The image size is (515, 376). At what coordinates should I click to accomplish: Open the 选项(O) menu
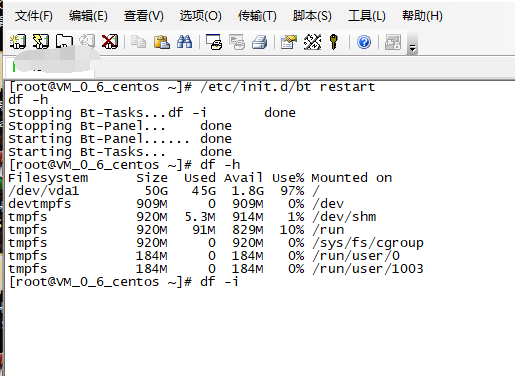(x=200, y=16)
